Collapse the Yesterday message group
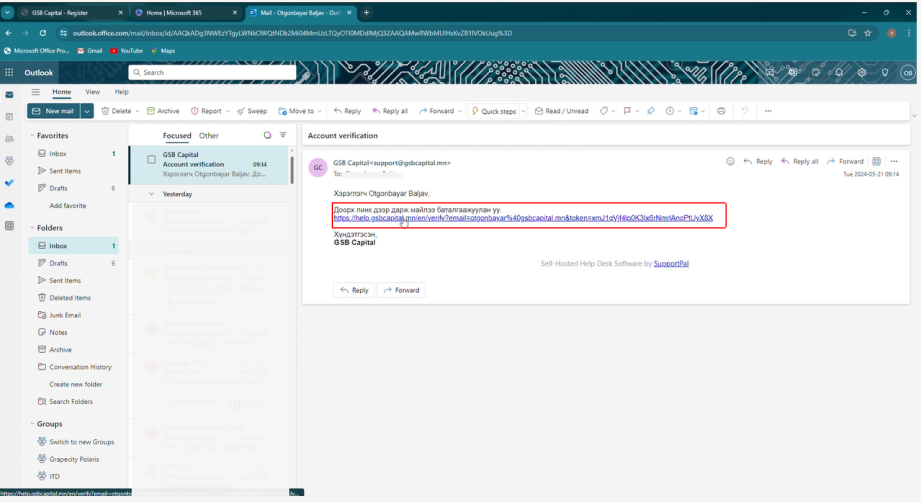This screenshot has width=921, height=502. coord(152,194)
